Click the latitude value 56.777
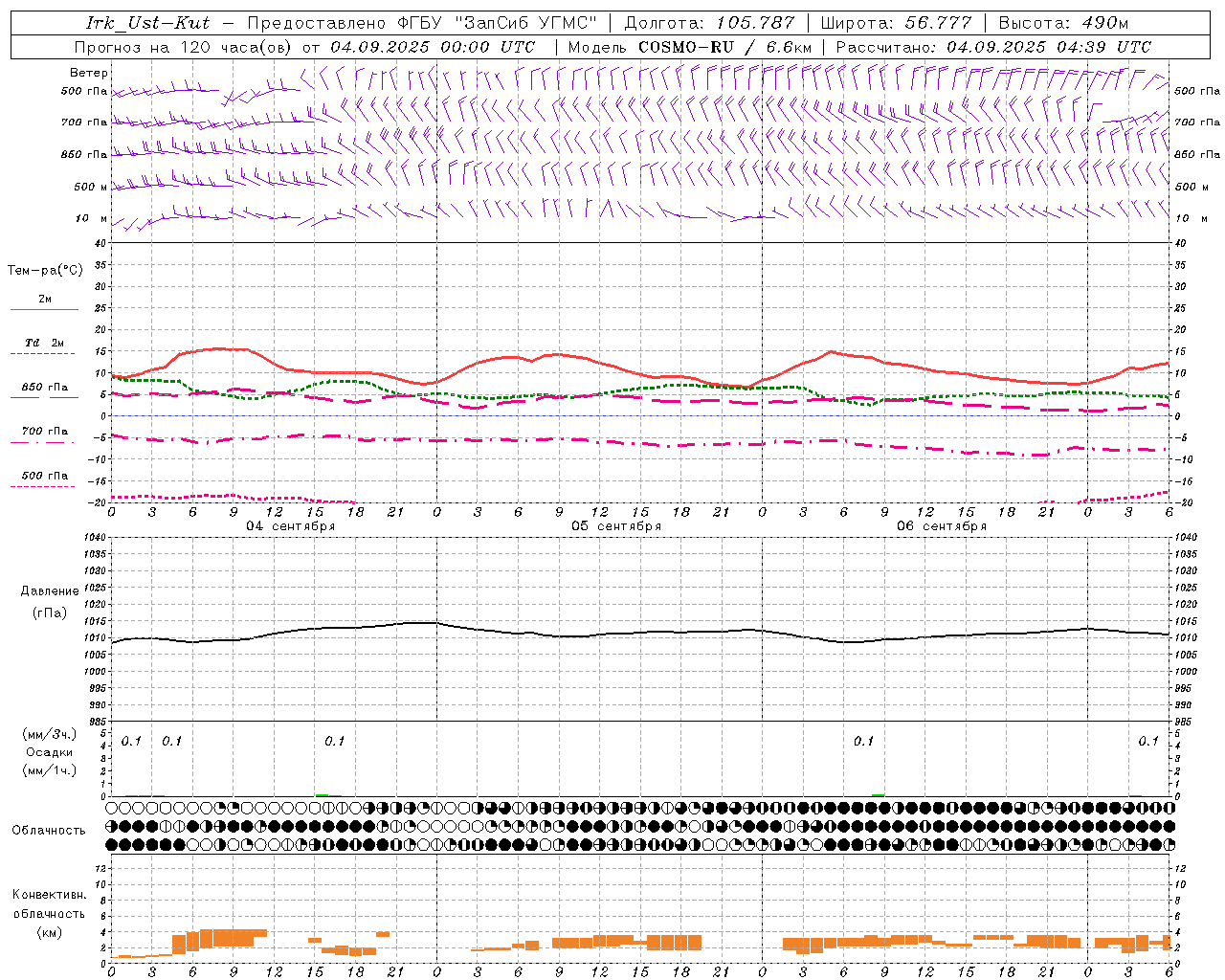The height and width of the screenshot is (980, 1225). tap(938, 23)
